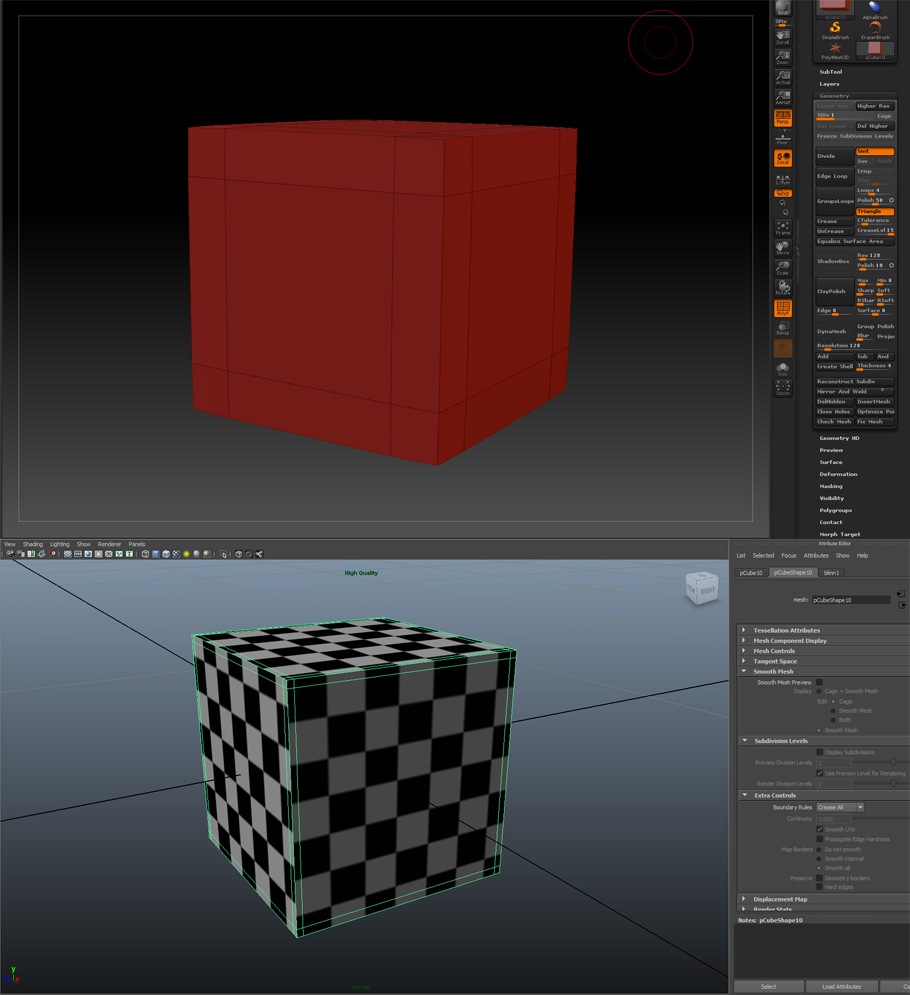Open the Boundary Rules dropdown

point(839,807)
